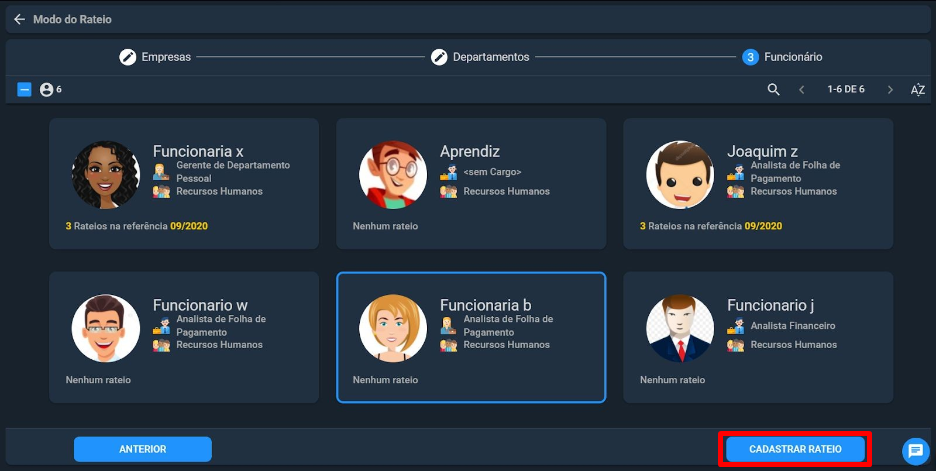Click the name Funcionario w
The image size is (936, 472).
[200, 305]
